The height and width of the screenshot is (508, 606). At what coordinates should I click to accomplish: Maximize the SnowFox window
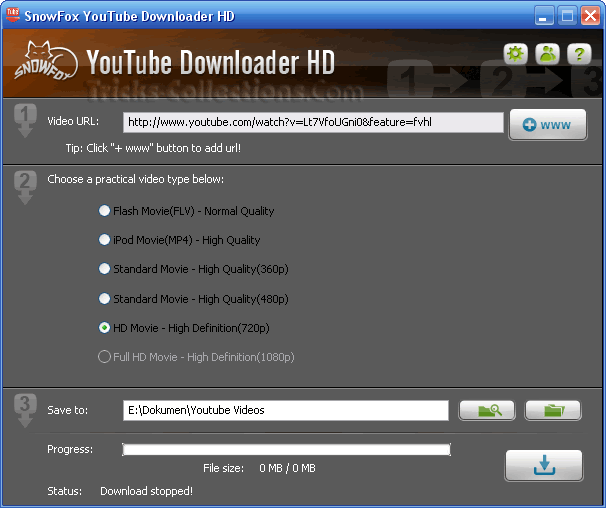tap(567, 16)
